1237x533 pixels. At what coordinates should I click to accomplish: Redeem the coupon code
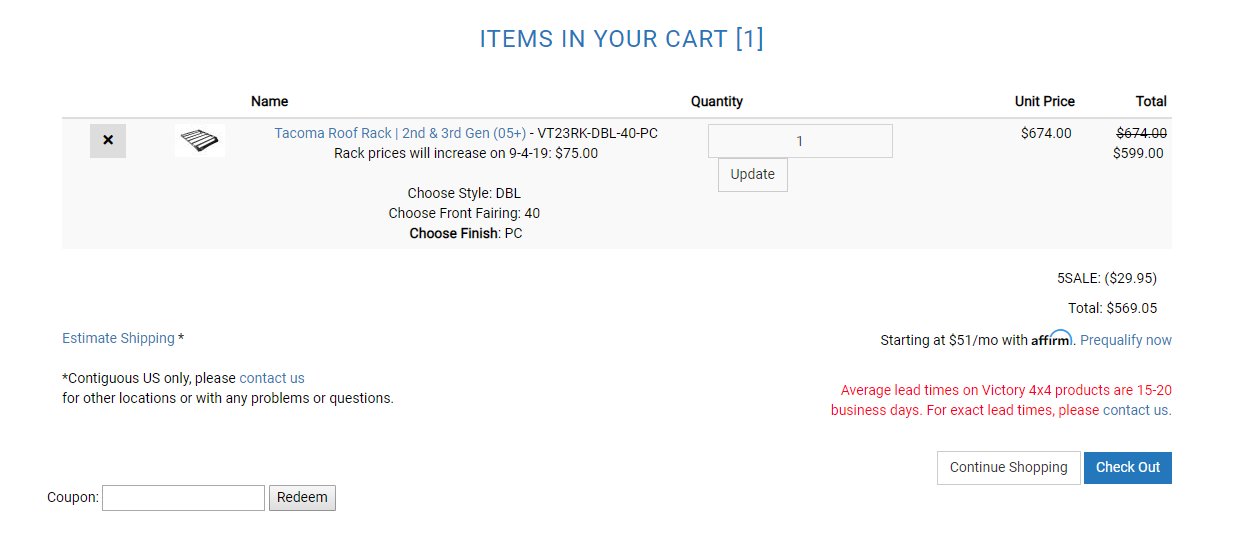(x=302, y=498)
